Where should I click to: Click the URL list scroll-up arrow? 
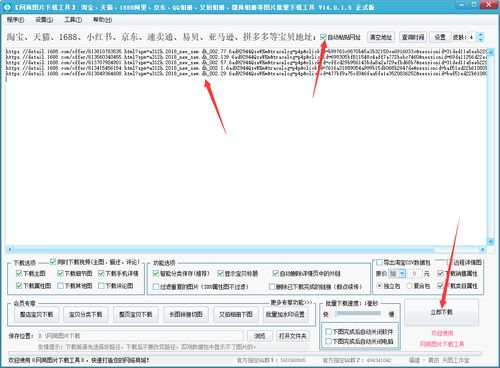point(491,52)
